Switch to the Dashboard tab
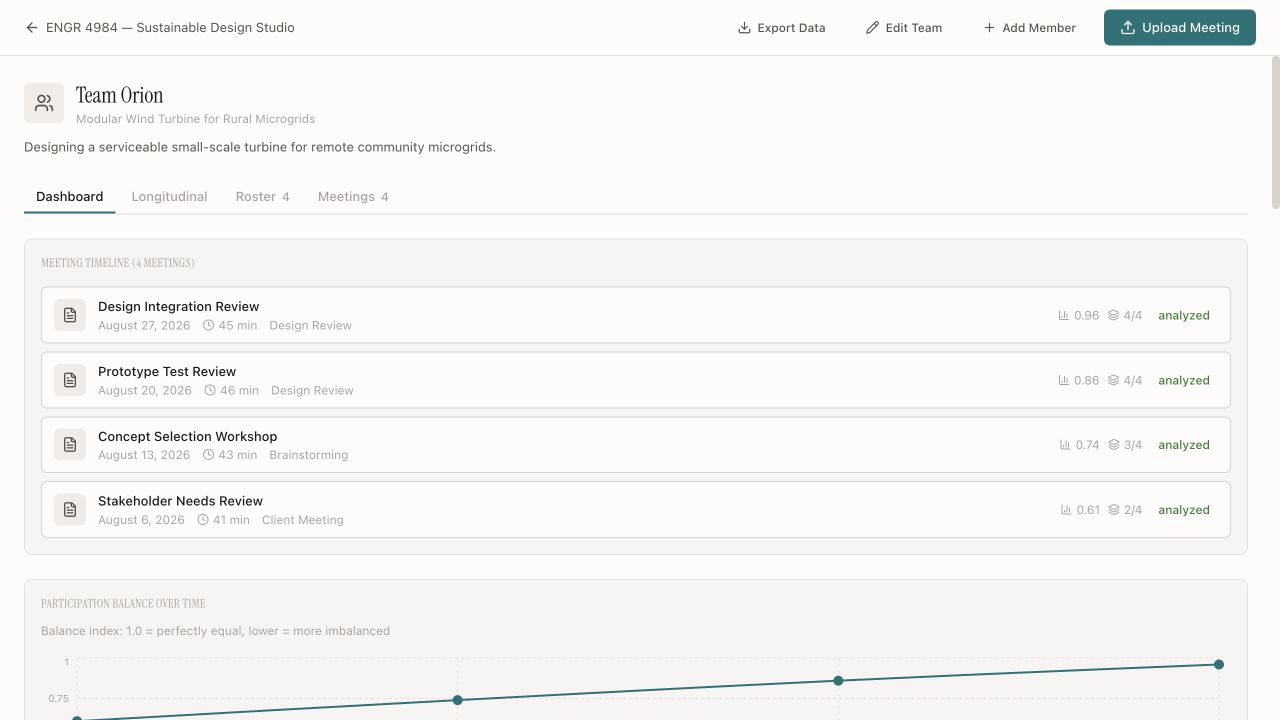The width and height of the screenshot is (1280, 720). pyautogui.click(x=70, y=197)
